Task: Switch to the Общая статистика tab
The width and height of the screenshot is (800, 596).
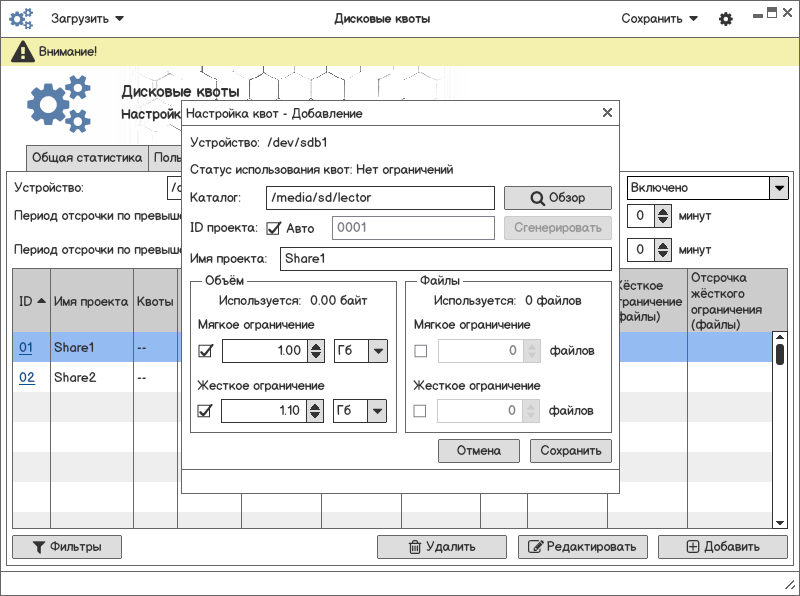Action: point(87,158)
